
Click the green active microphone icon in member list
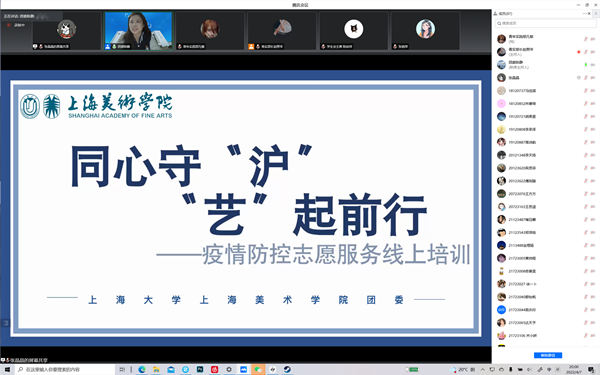[585, 65]
